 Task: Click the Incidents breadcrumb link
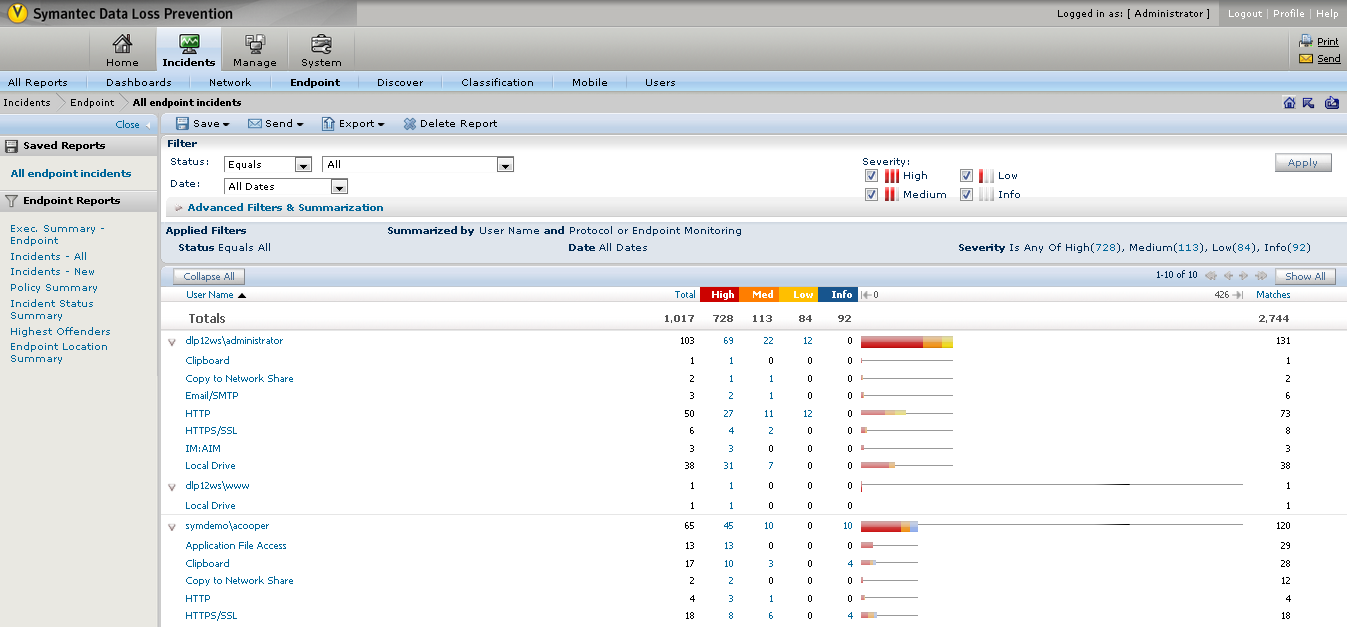[27, 103]
